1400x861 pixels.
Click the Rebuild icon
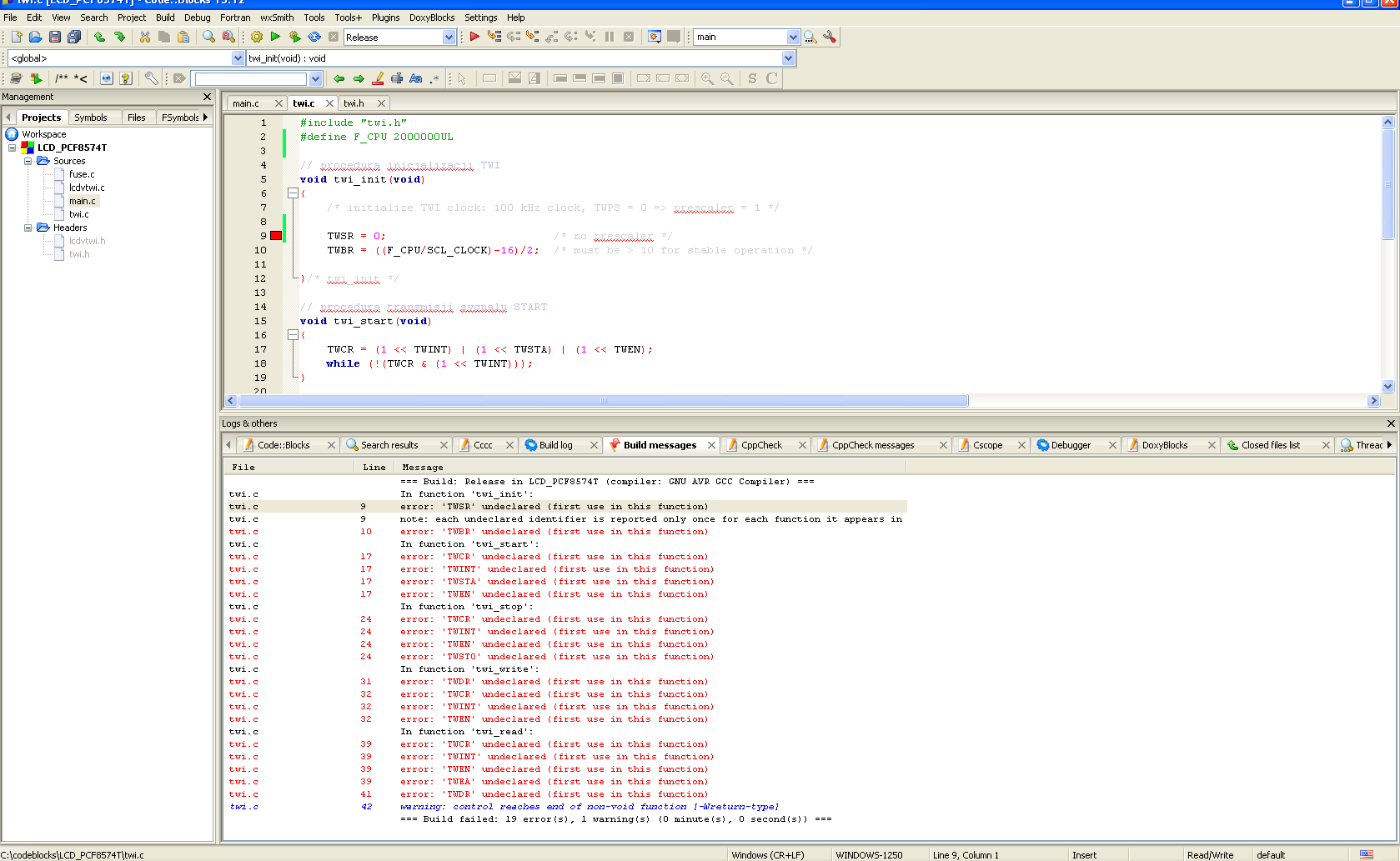[x=314, y=37]
